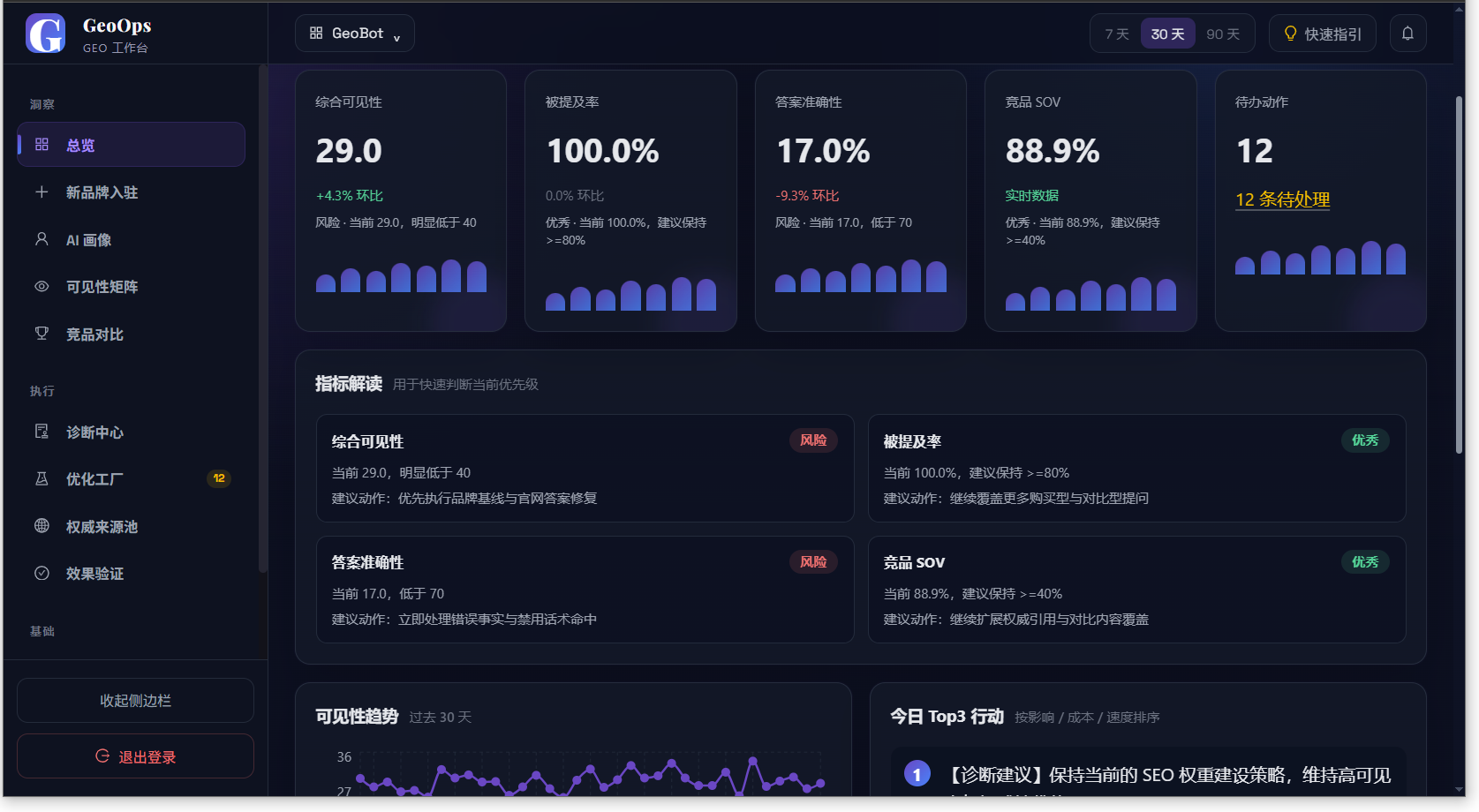Click the 快速指引 button

coord(1323,34)
